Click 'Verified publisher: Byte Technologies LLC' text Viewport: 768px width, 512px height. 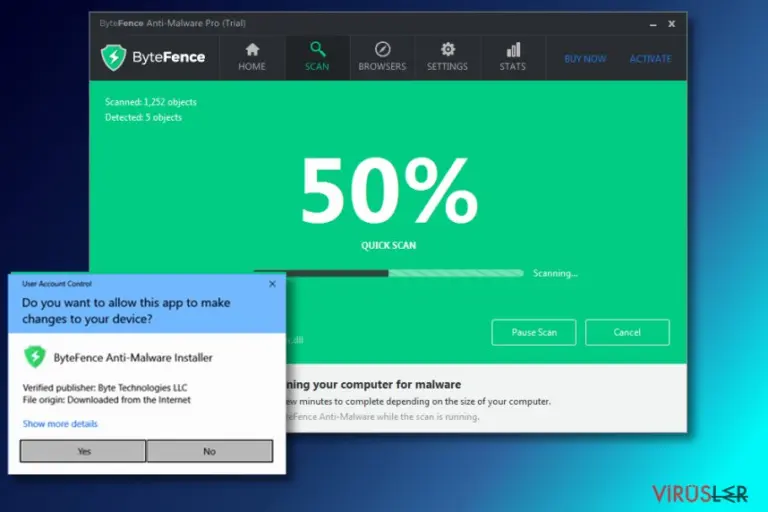[x=105, y=388]
